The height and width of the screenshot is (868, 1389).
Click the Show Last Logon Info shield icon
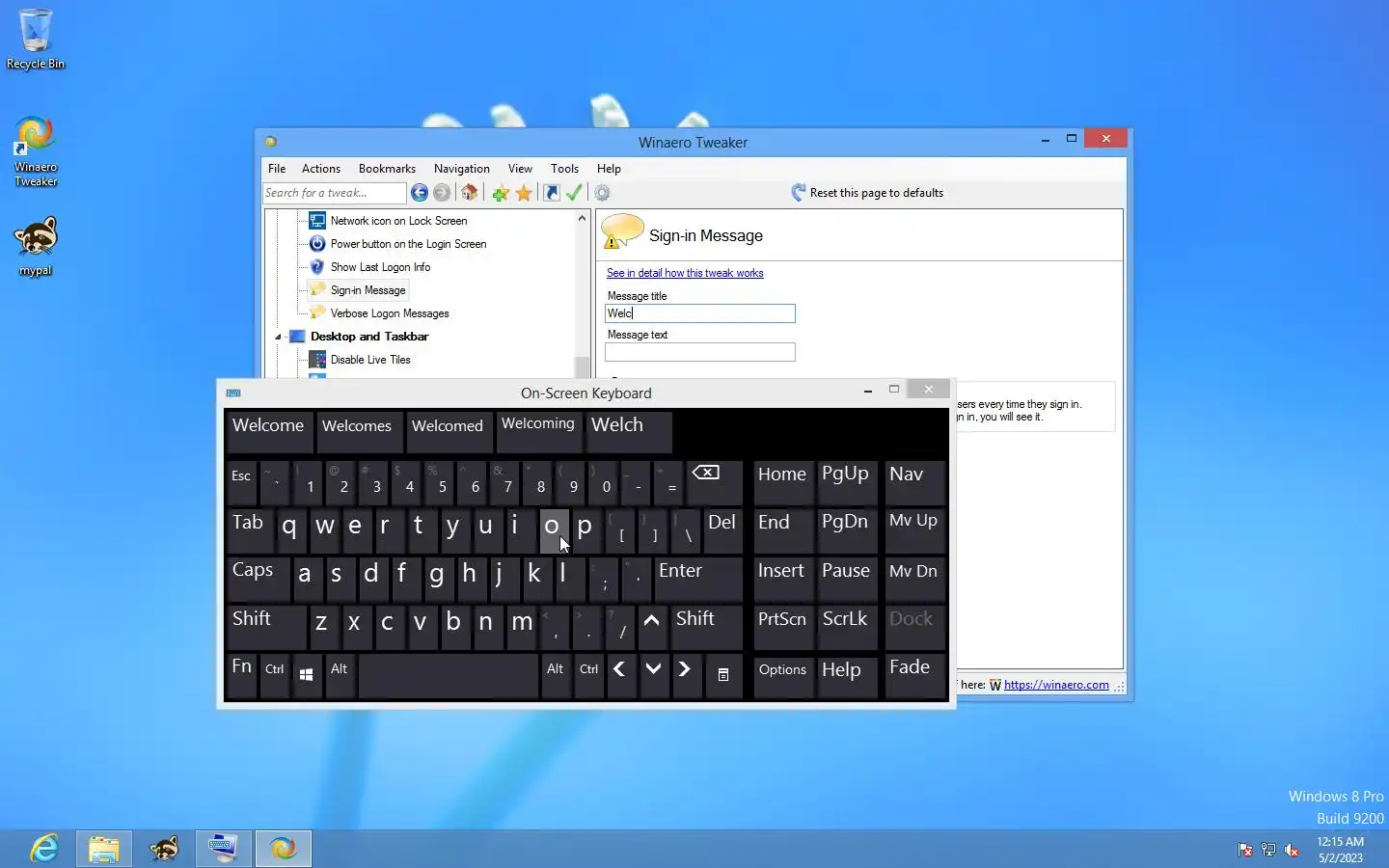click(317, 267)
